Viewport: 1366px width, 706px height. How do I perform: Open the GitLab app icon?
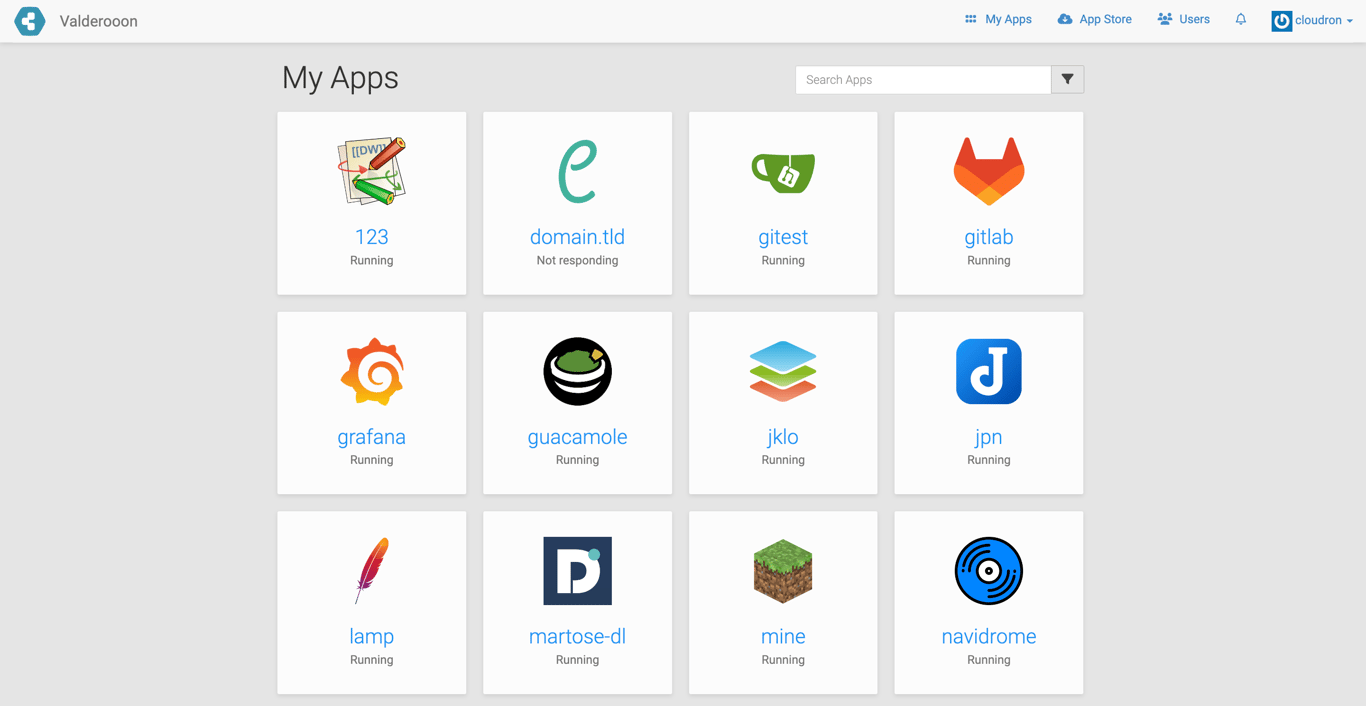(x=988, y=170)
